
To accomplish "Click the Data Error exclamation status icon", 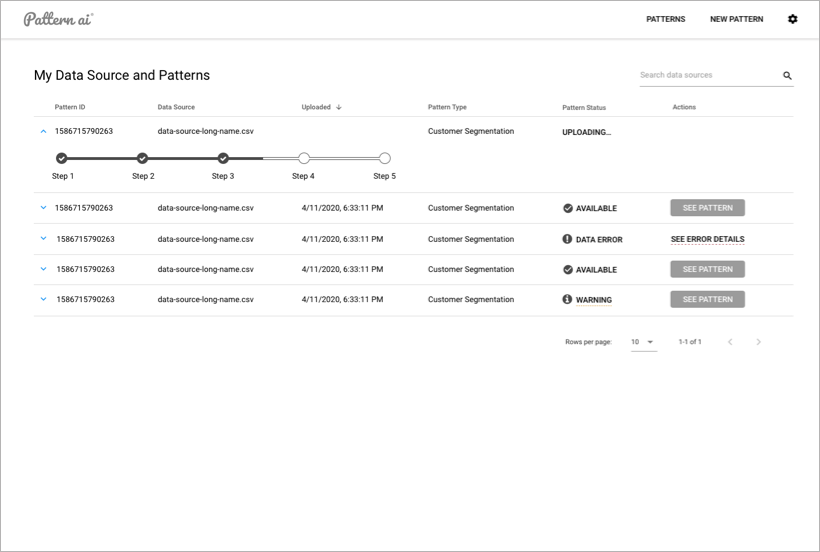I will [x=567, y=239].
